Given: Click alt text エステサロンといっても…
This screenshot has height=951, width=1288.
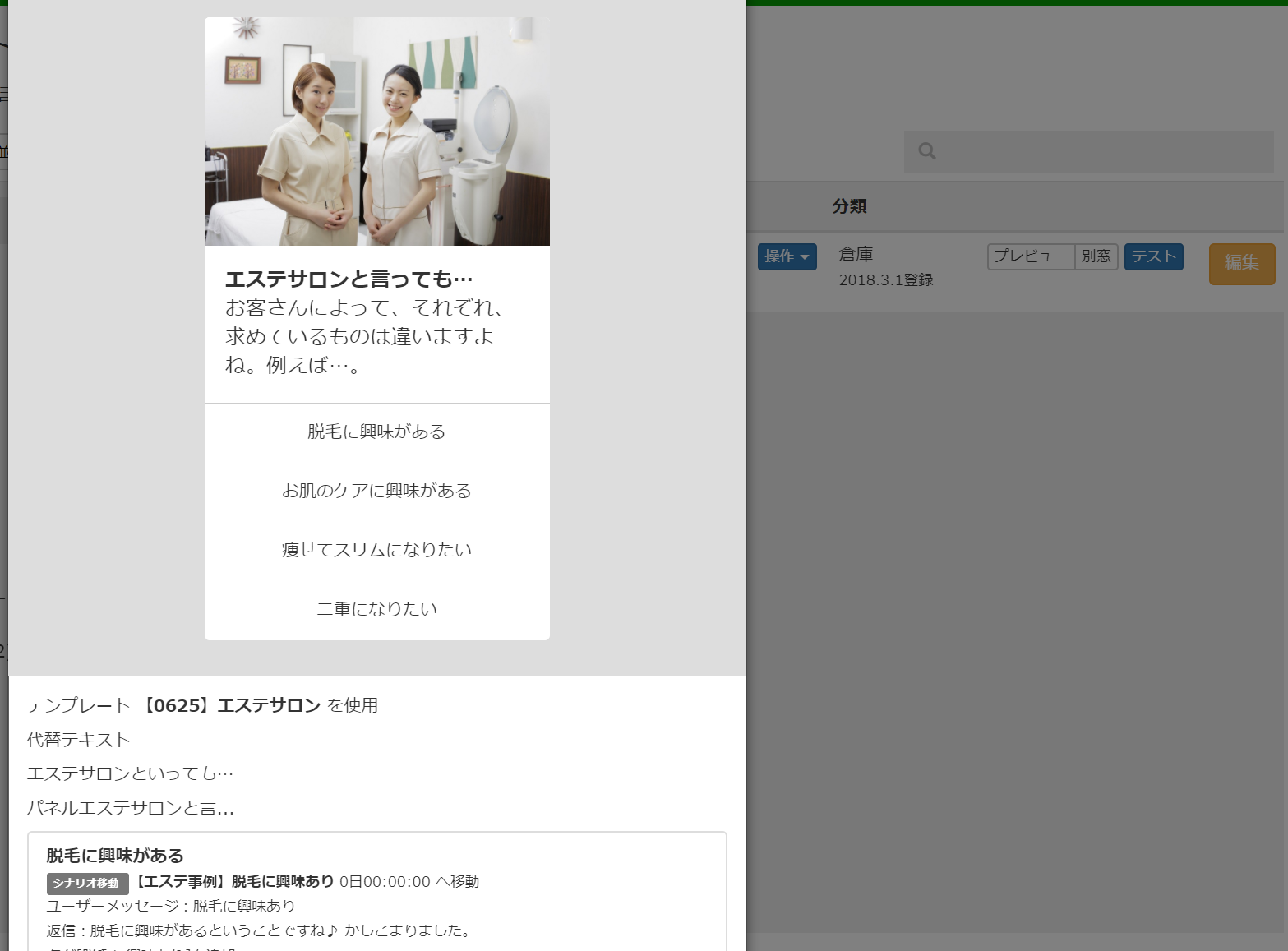Looking at the screenshot, I should (x=130, y=773).
